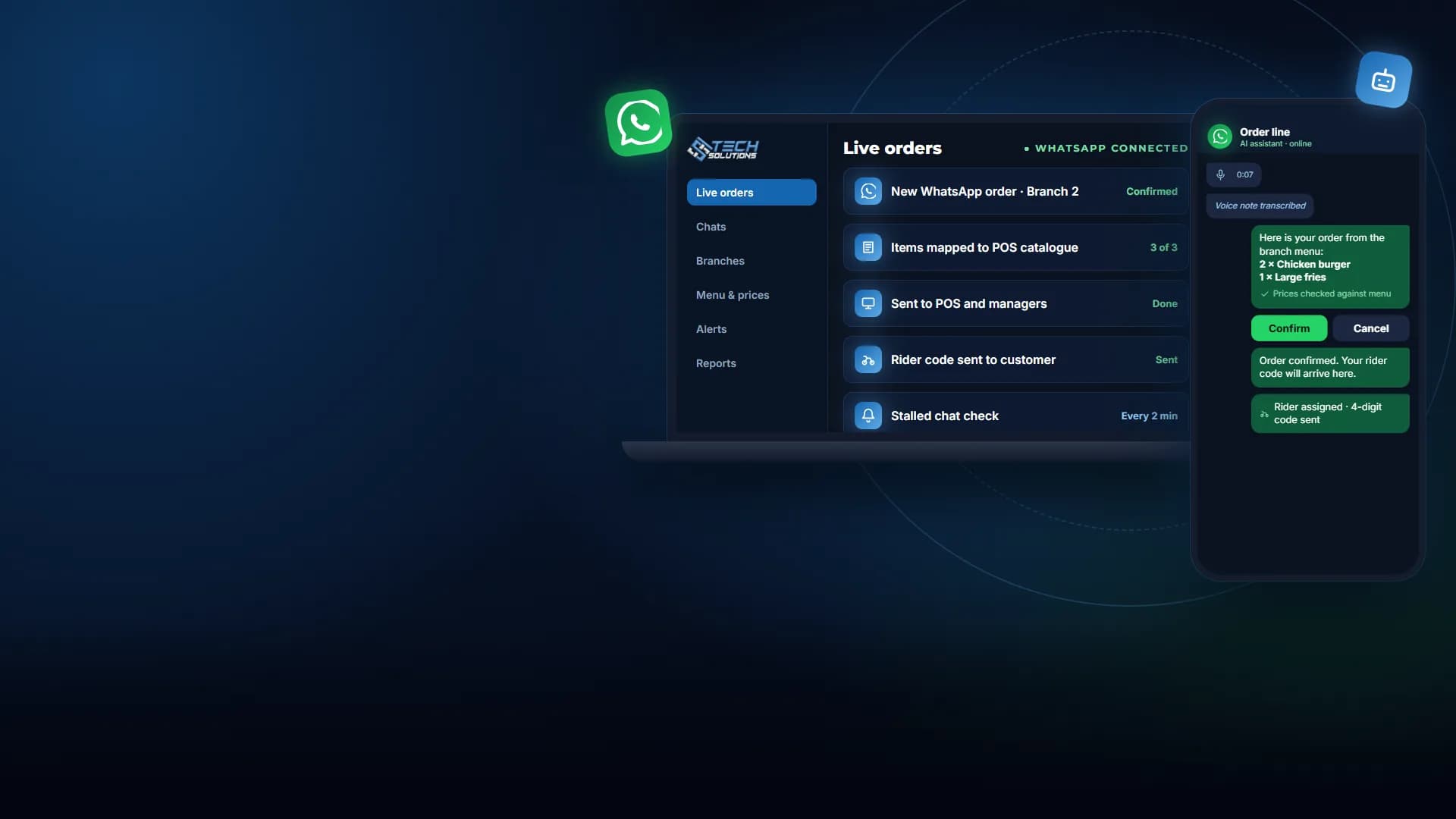
Task: Open the Alerts section
Action: click(x=711, y=329)
